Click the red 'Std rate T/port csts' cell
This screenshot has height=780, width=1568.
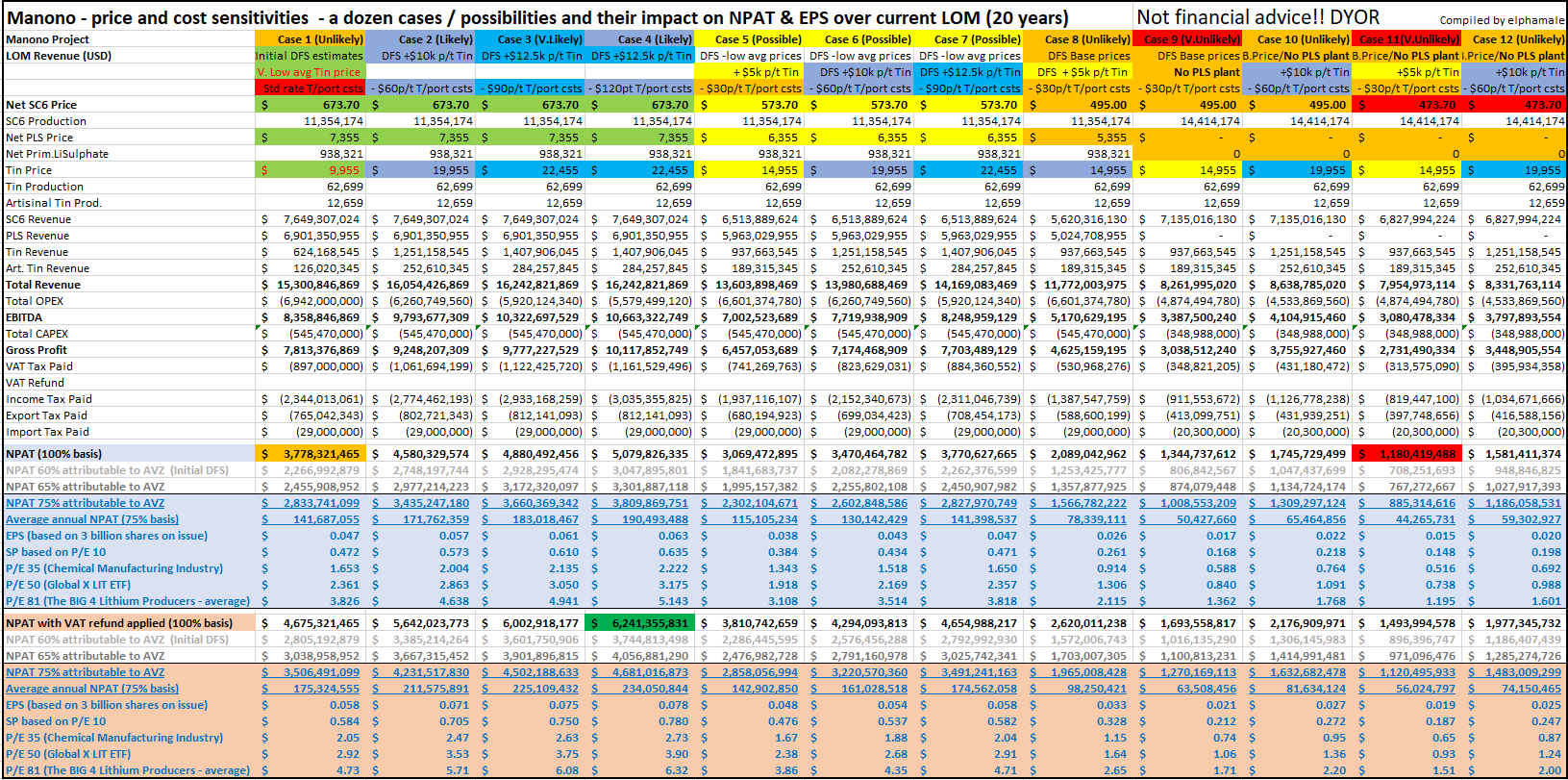click(311, 88)
